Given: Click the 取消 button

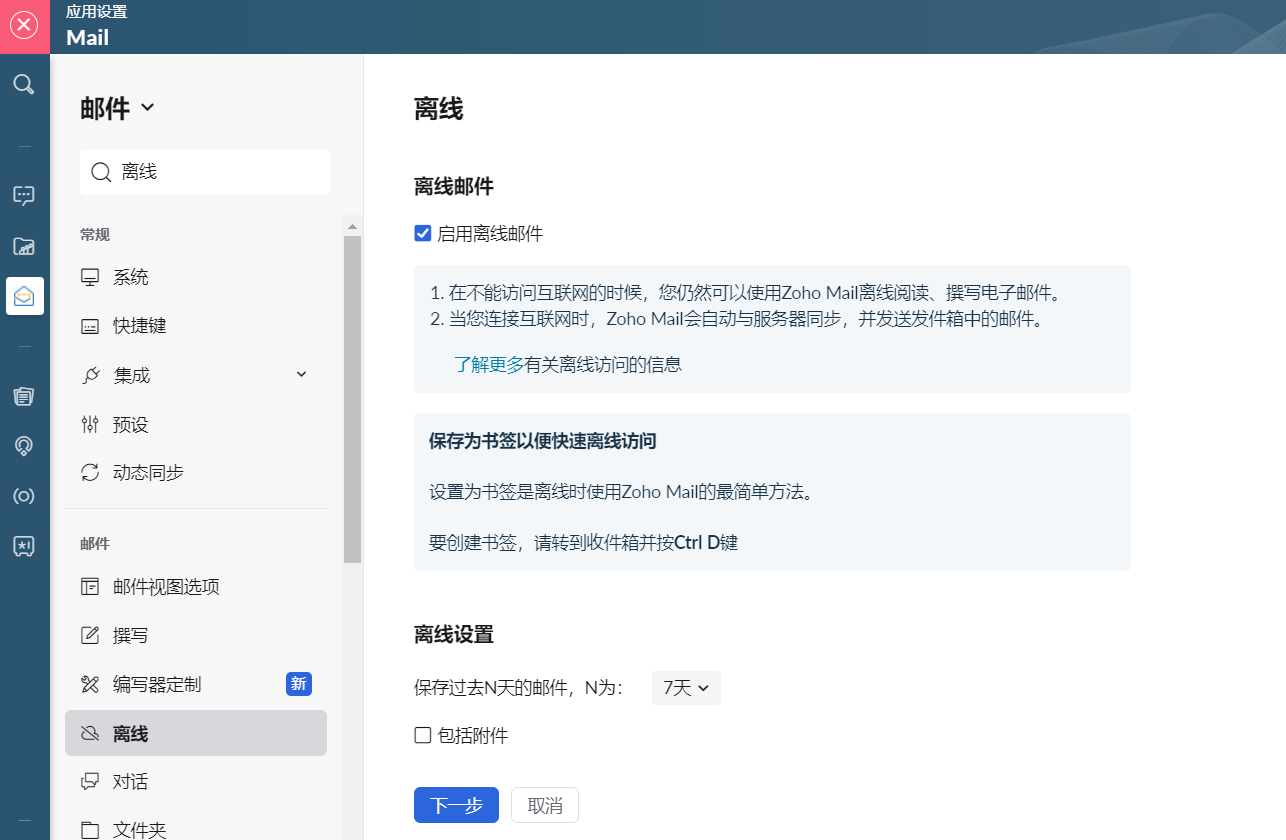Looking at the screenshot, I should point(545,805).
